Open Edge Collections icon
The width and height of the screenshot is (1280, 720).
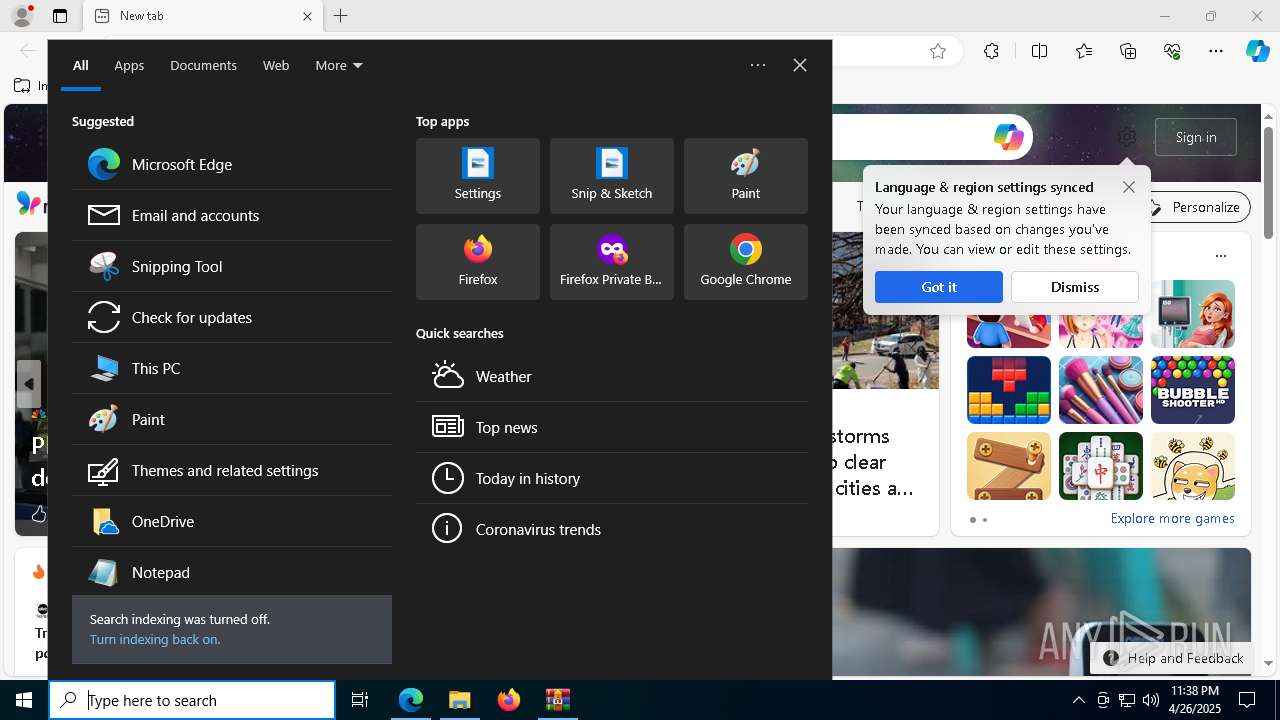1128,51
